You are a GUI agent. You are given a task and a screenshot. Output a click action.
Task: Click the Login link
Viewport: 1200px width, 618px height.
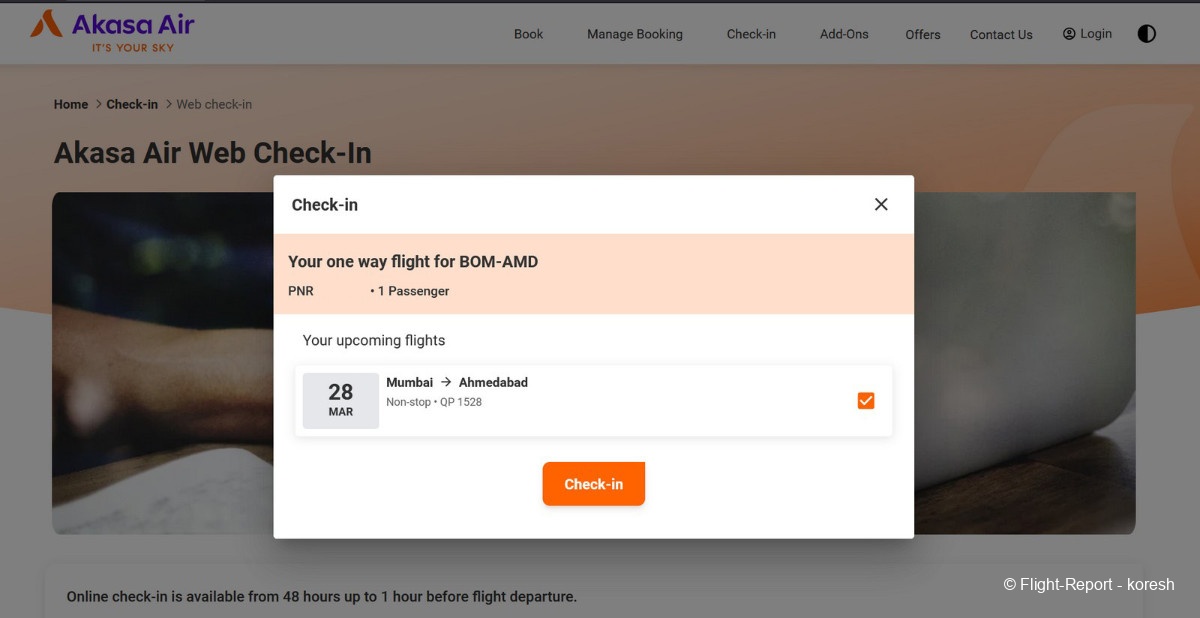(x=1087, y=34)
